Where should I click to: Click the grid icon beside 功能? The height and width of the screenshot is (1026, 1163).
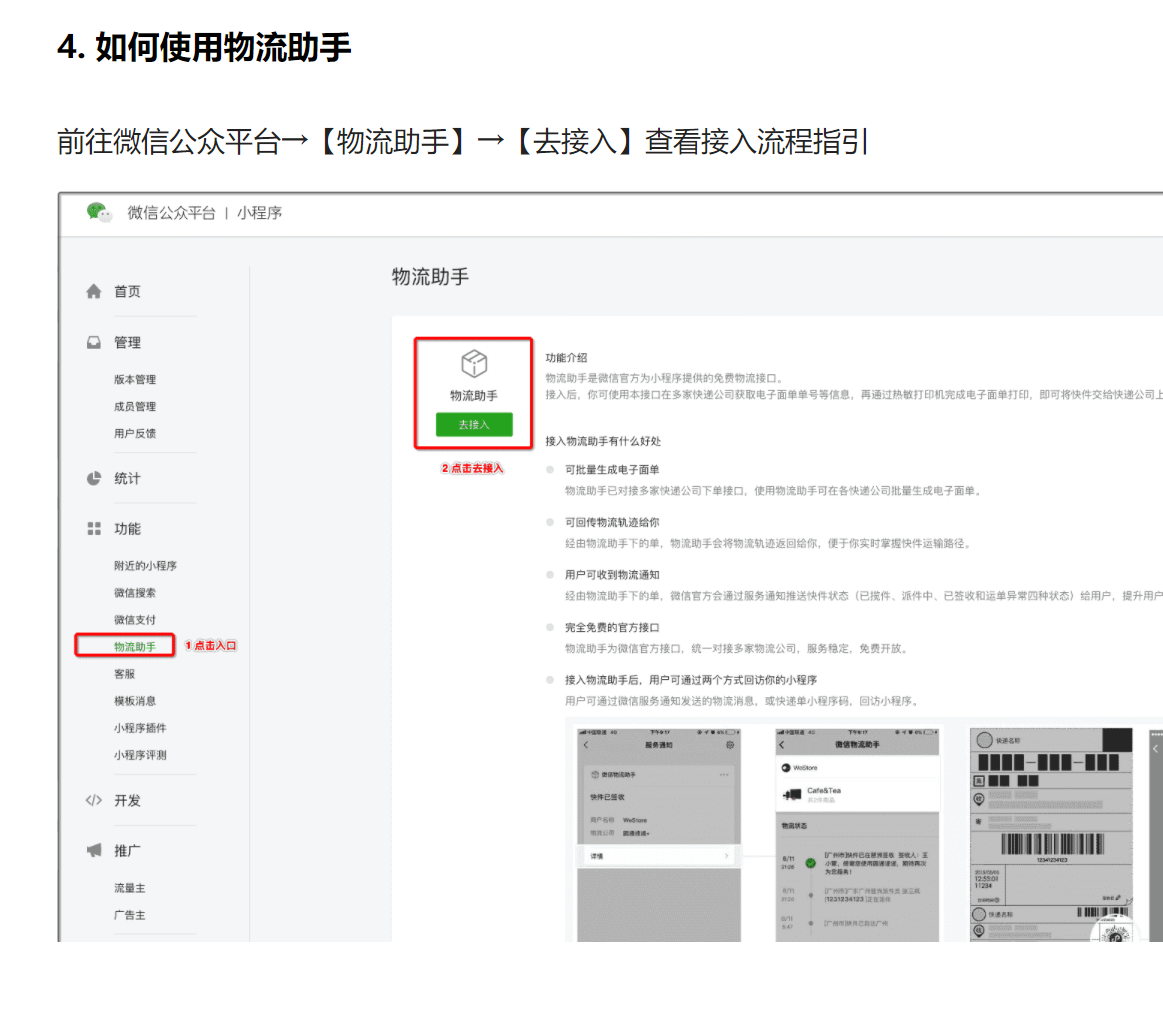pos(93,529)
